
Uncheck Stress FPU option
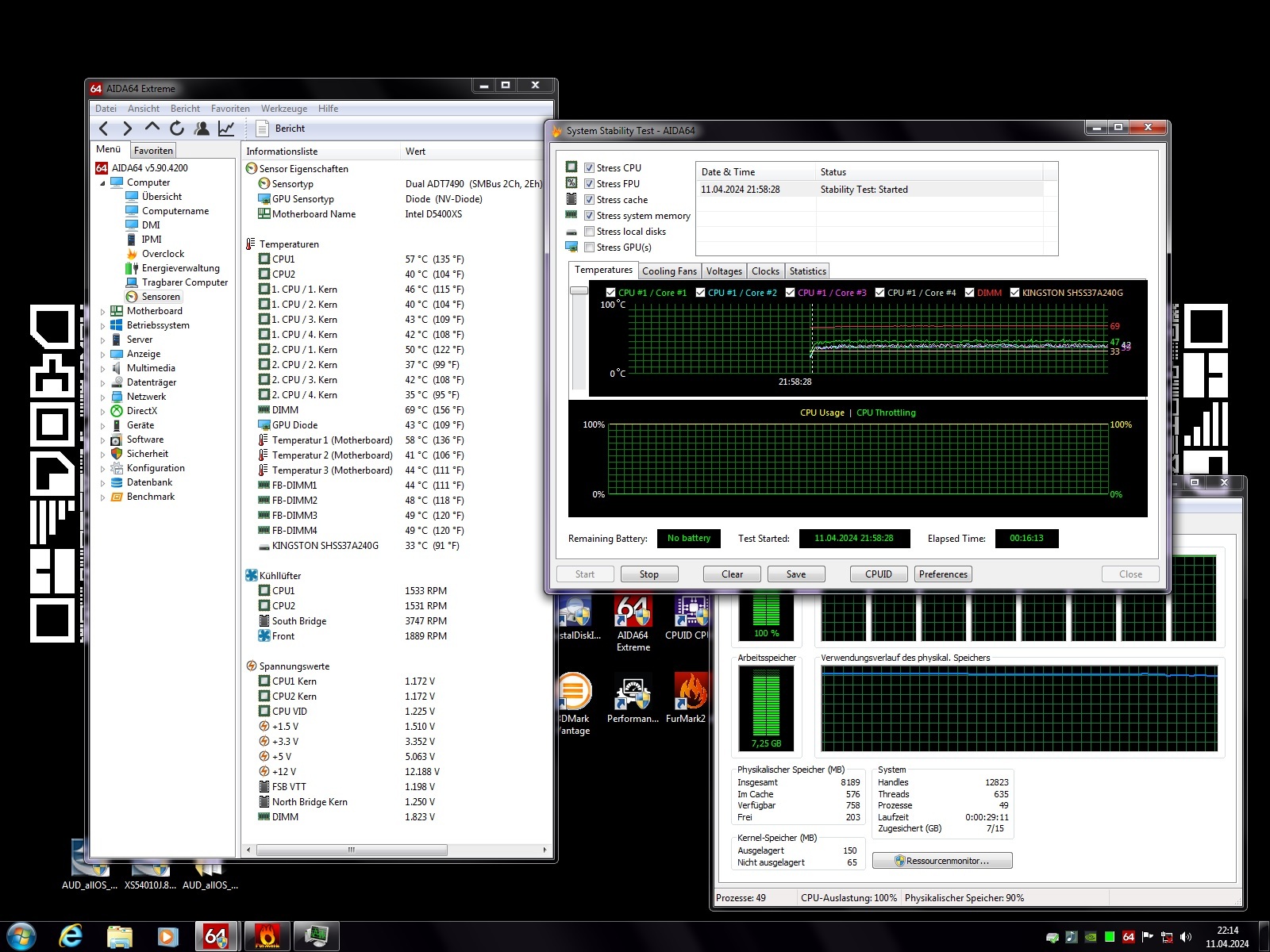tap(589, 184)
